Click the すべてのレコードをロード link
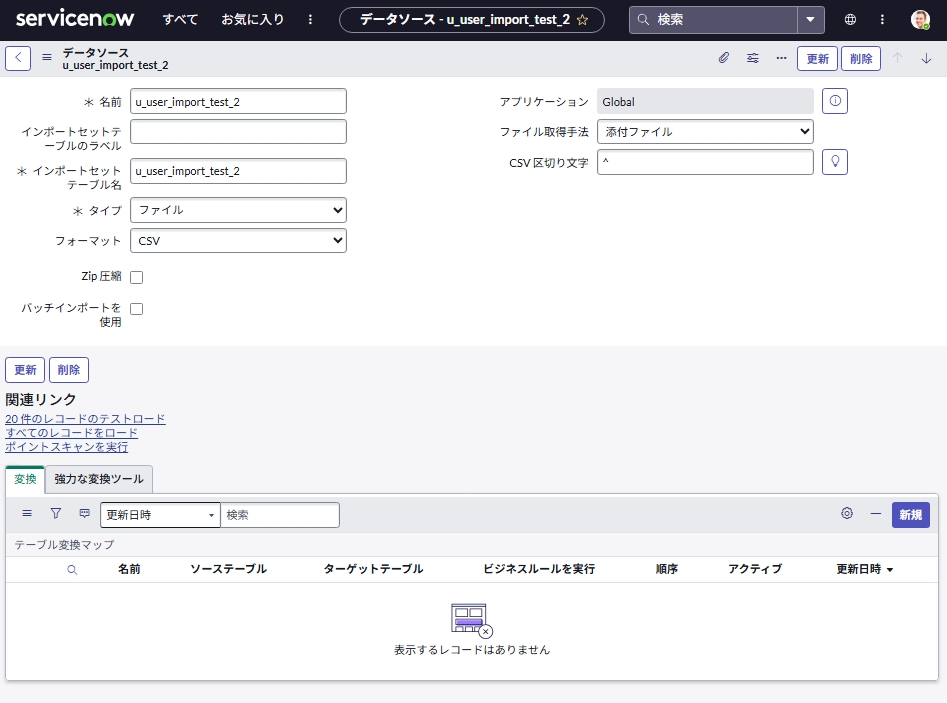947x703 pixels. [72, 433]
